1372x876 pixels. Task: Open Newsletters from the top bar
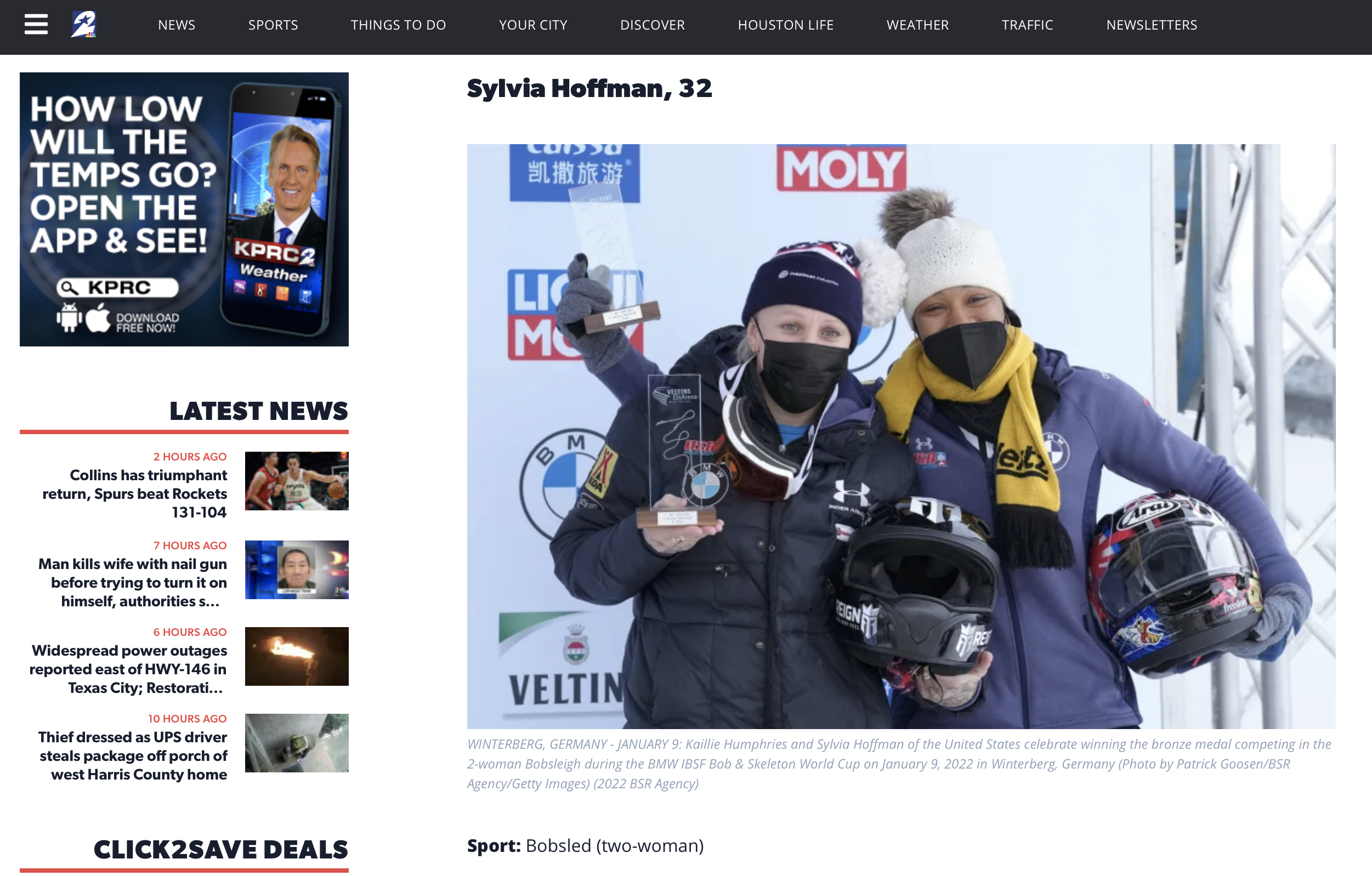pos(1152,25)
